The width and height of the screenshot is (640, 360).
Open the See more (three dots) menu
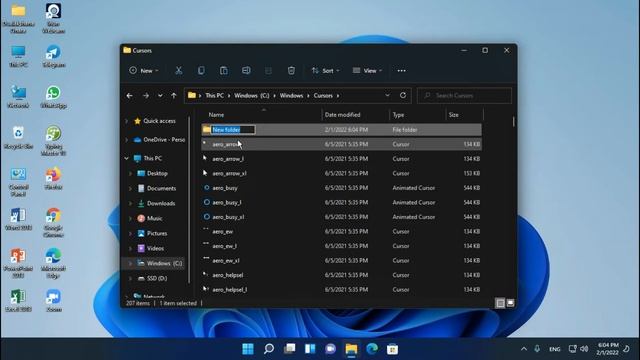click(402, 71)
